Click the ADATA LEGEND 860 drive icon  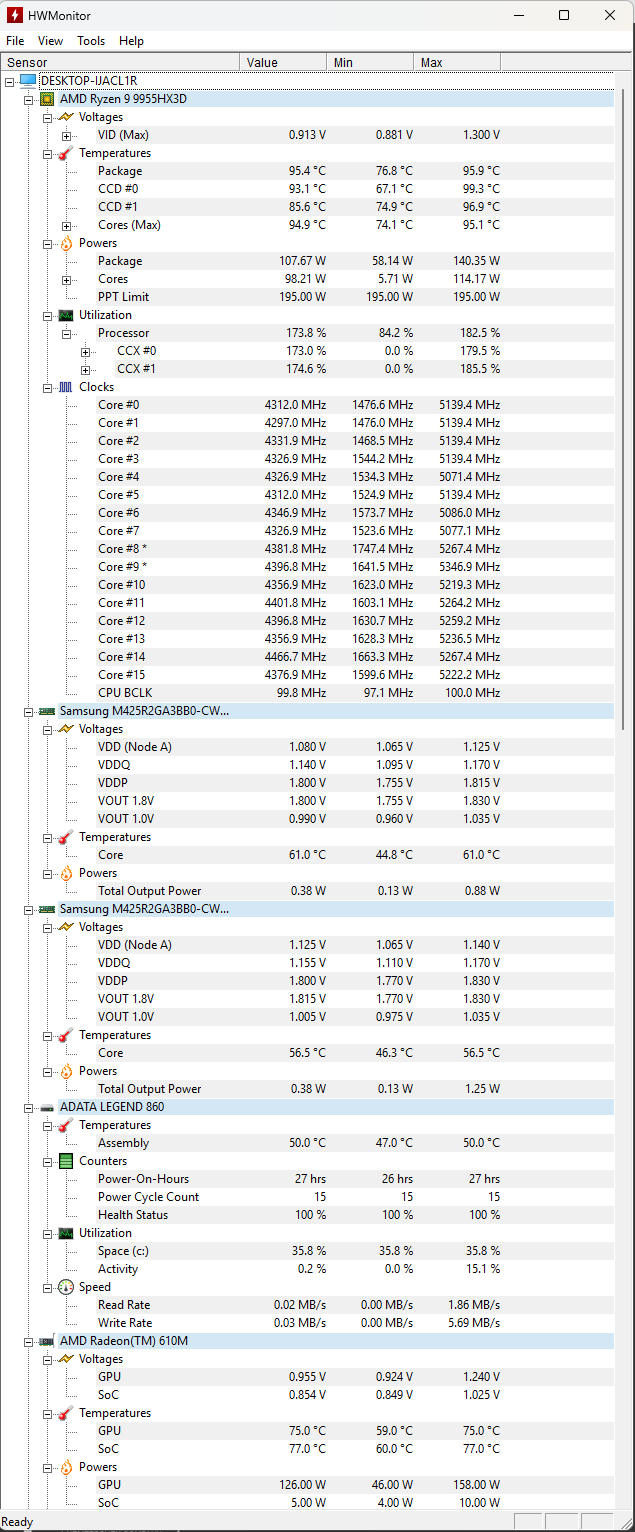pos(47,1107)
